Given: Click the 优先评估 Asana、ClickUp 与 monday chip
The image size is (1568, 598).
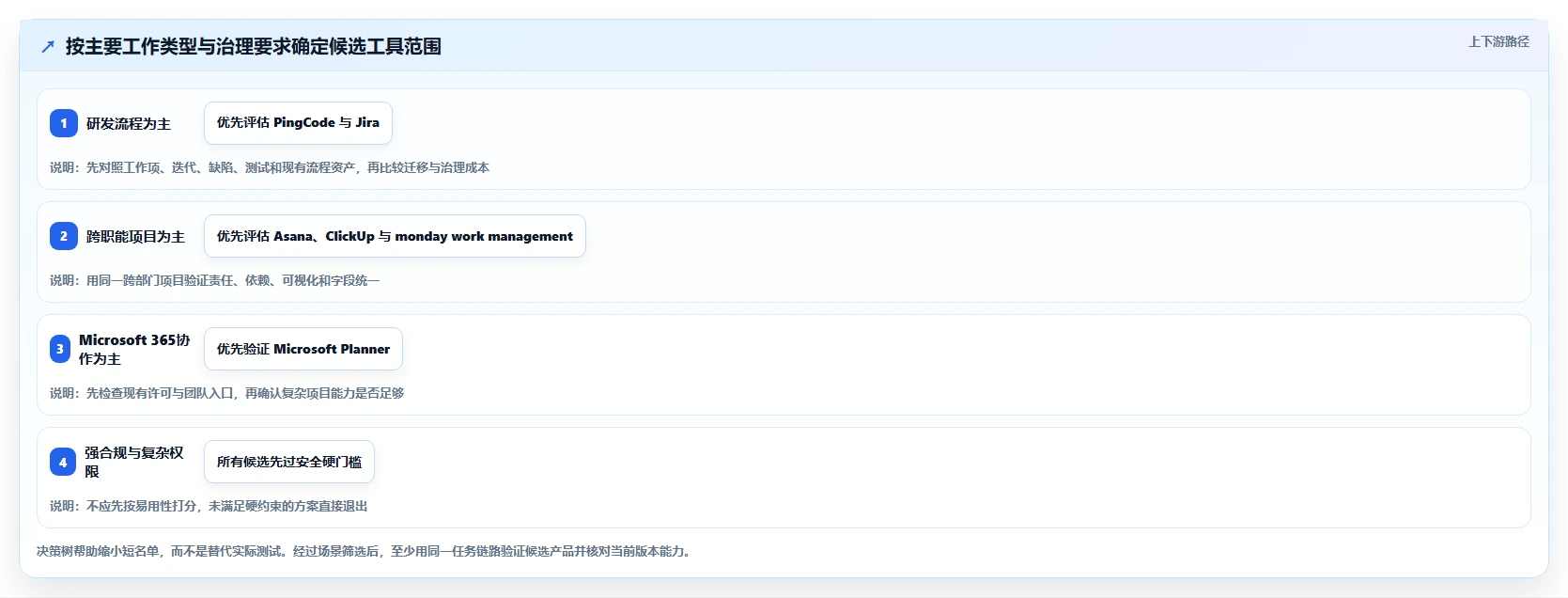Looking at the screenshot, I should click(395, 236).
